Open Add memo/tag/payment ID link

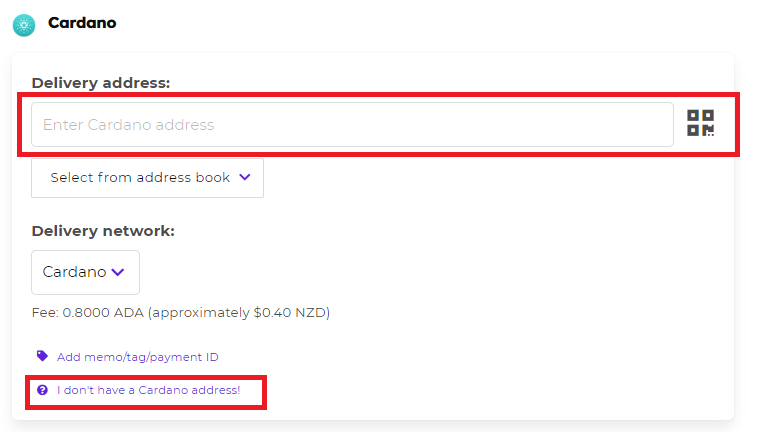138,357
